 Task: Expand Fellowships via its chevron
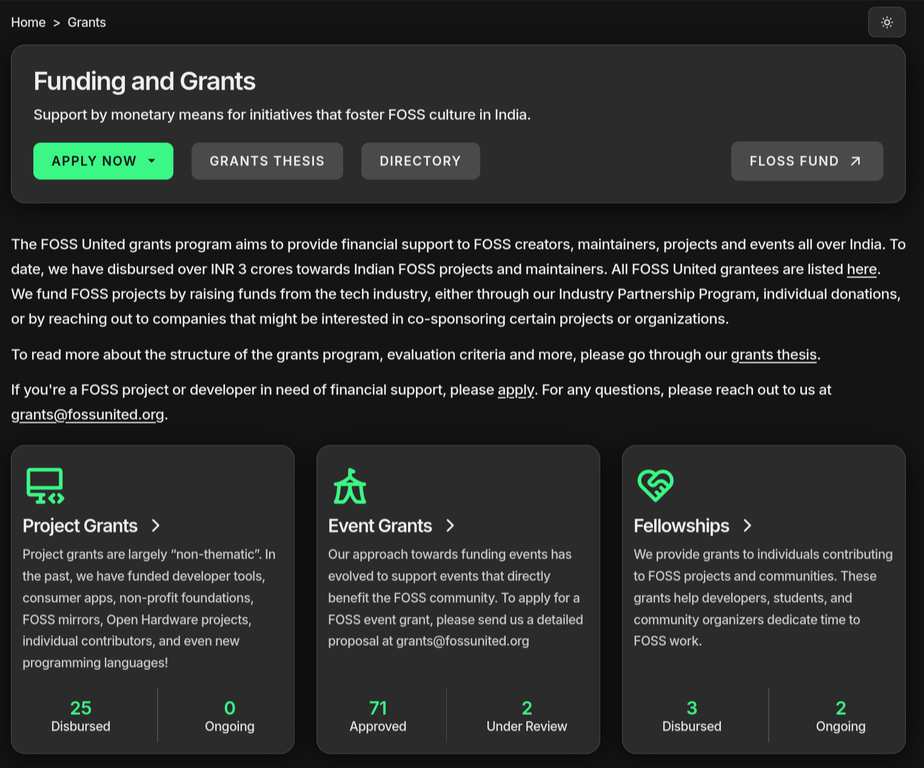748,525
